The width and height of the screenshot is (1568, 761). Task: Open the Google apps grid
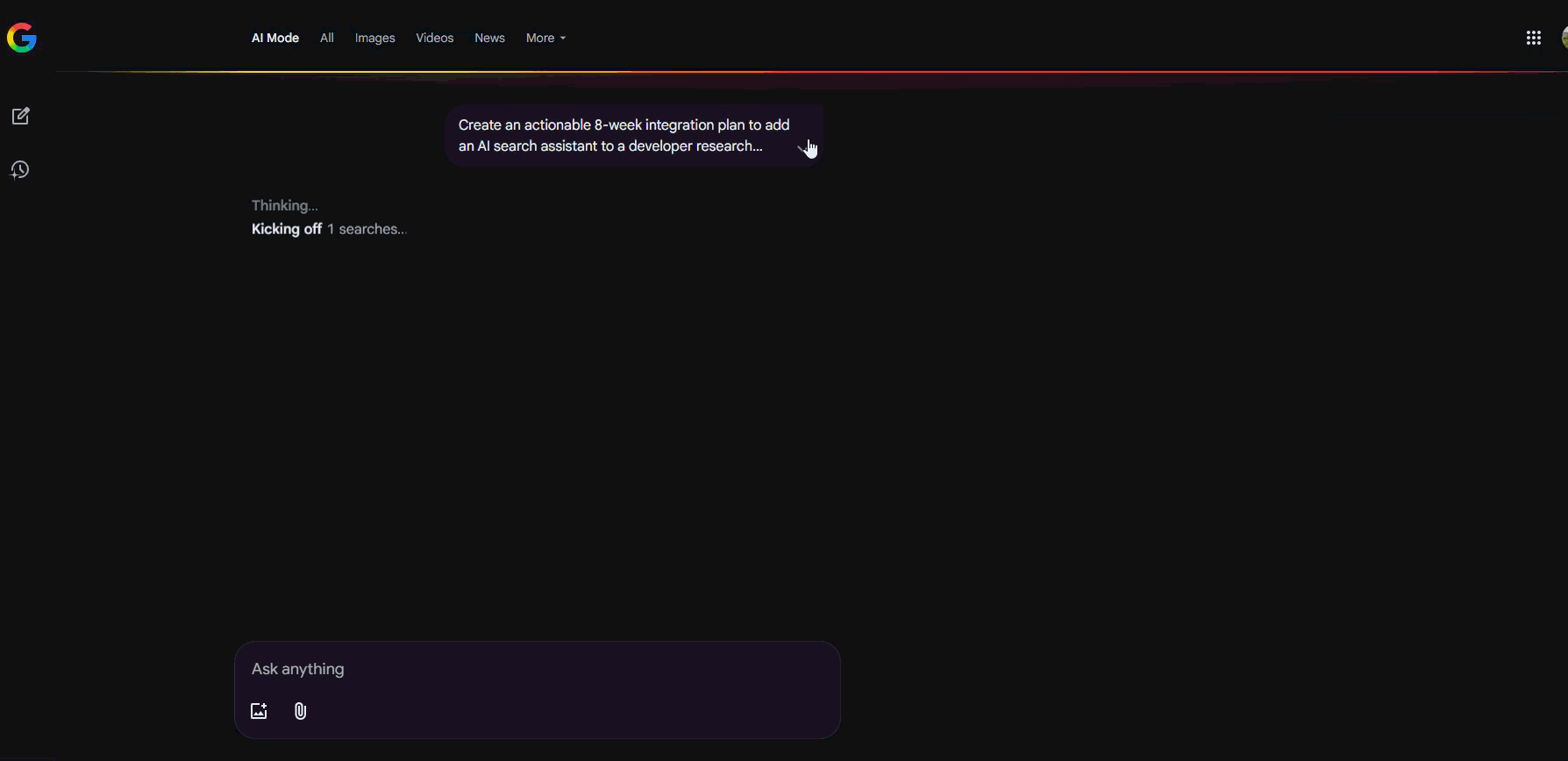coord(1533,38)
